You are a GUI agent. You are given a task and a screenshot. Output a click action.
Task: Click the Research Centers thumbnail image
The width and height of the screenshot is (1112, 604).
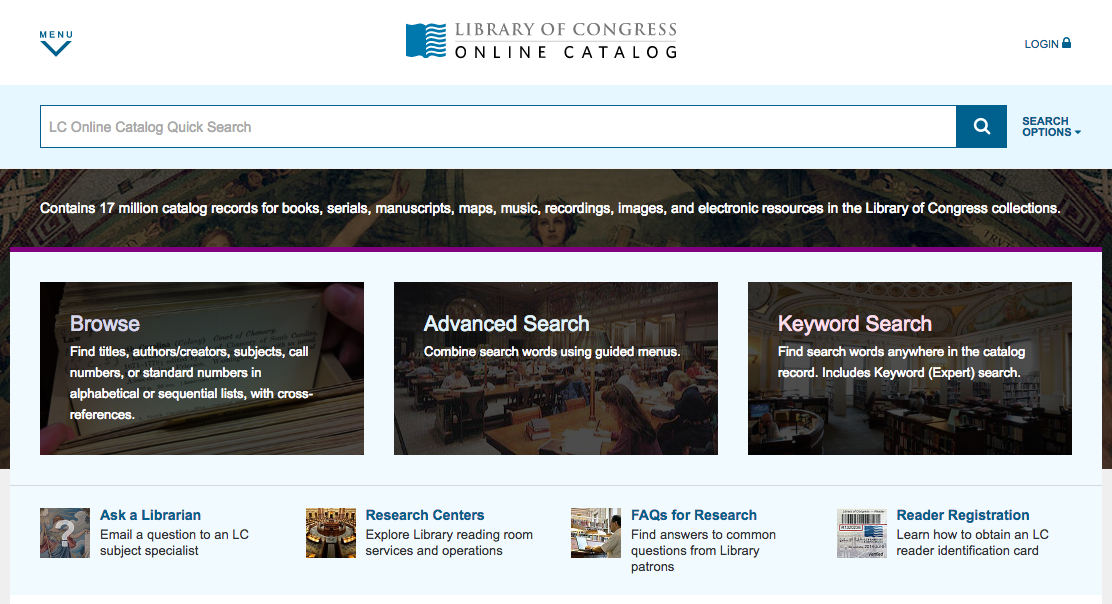coord(330,533)
